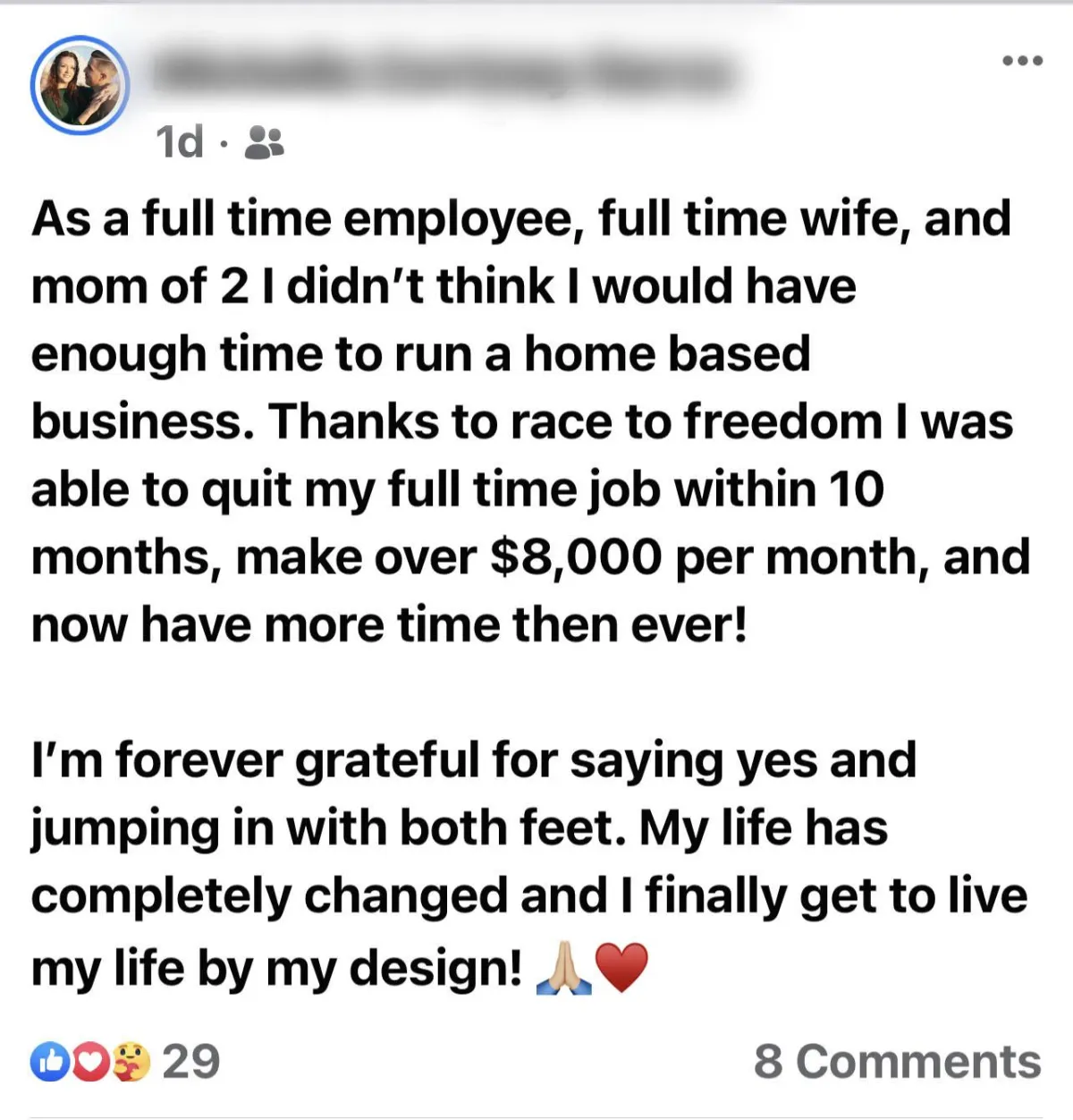Click the Care hugging-heart reaction icon

click(131, 1063)
